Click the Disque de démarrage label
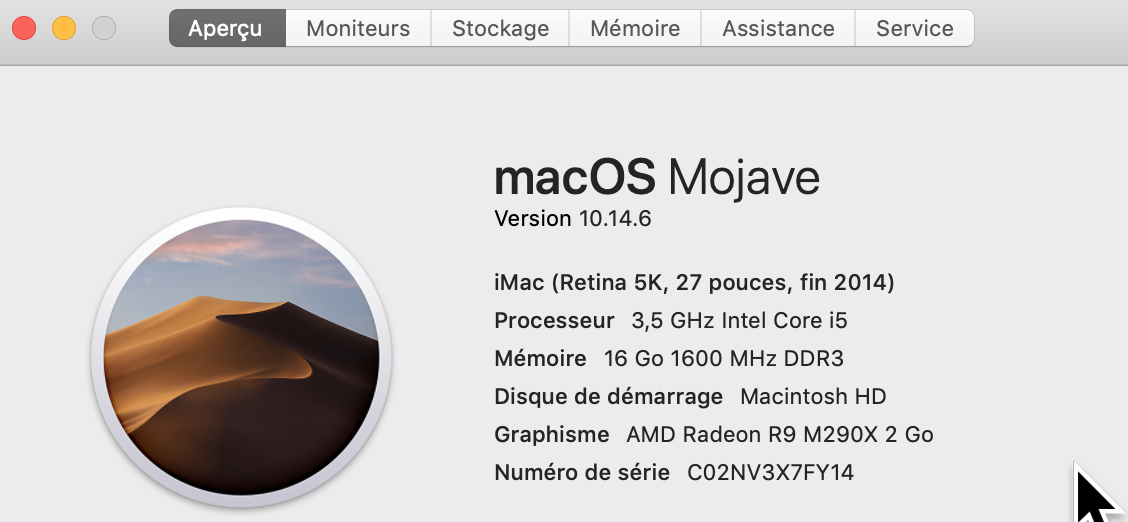The width and height of the screenshot is (1128, 522). click(608, 397)
